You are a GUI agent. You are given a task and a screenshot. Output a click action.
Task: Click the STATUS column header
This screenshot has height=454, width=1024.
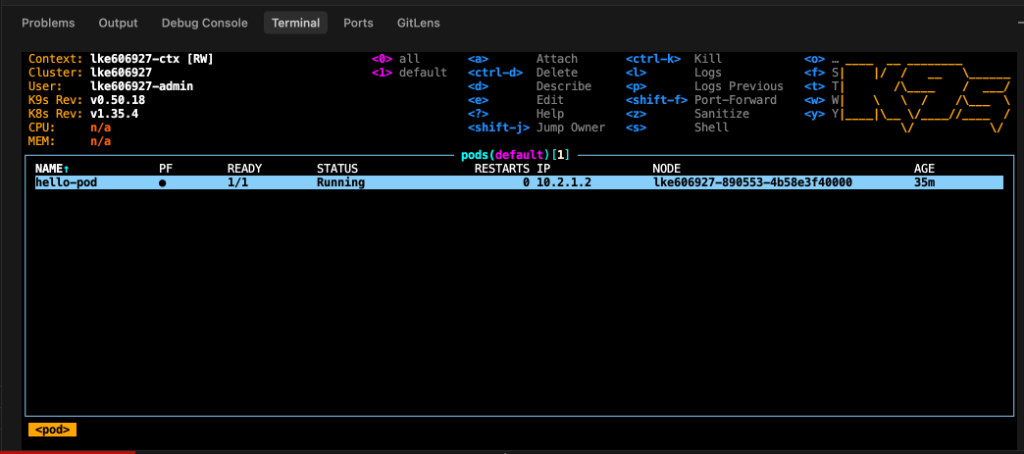click(x=338, y=169)
